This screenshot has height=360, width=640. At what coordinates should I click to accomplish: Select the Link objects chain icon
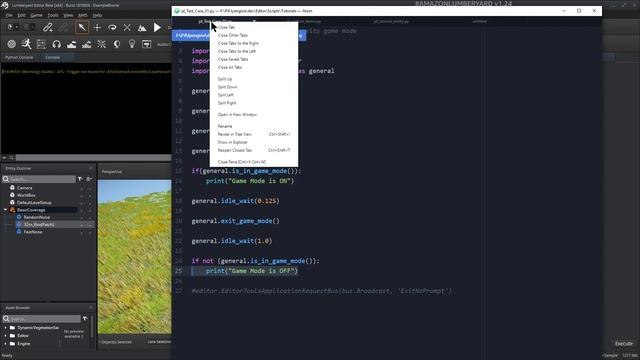[48, 27]
